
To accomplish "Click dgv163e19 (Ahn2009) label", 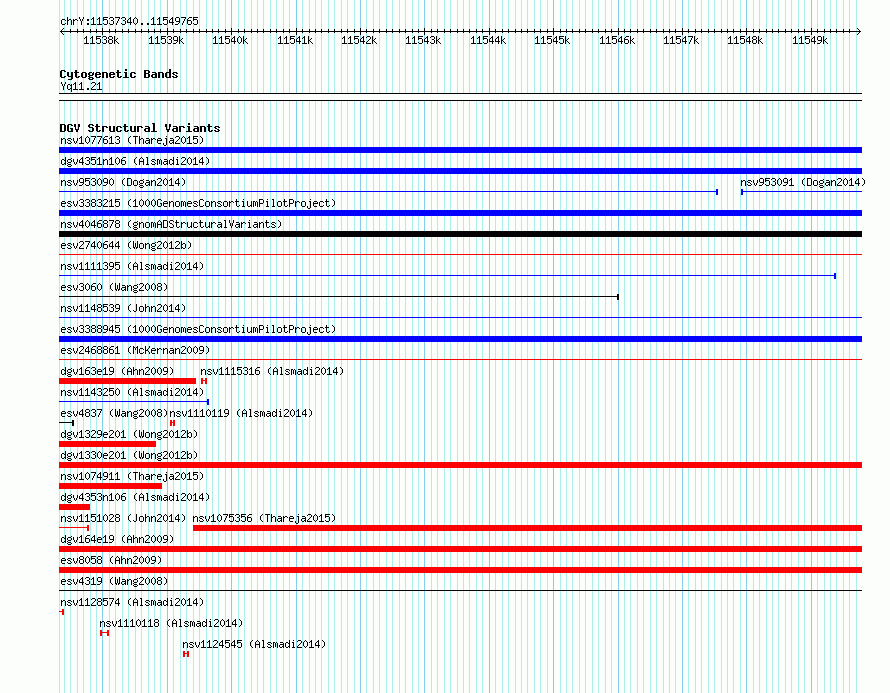I will [x=117, y=371].
